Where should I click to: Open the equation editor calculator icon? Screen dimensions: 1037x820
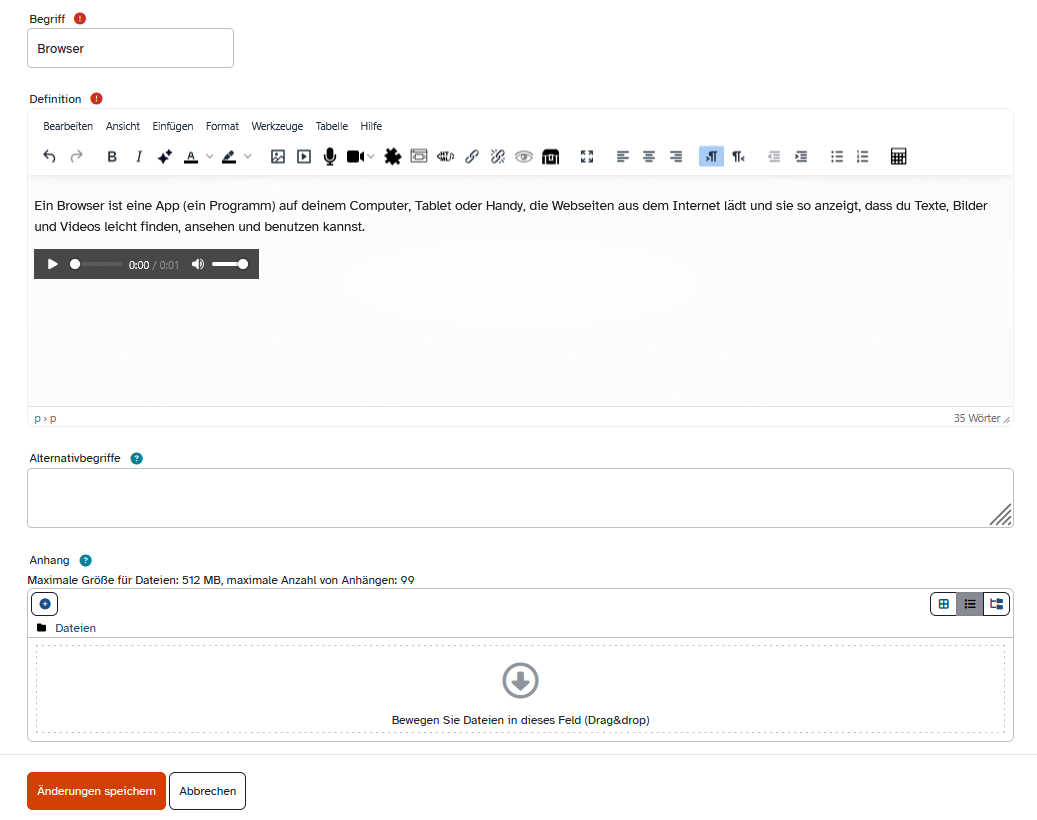[x=898, y=156]
